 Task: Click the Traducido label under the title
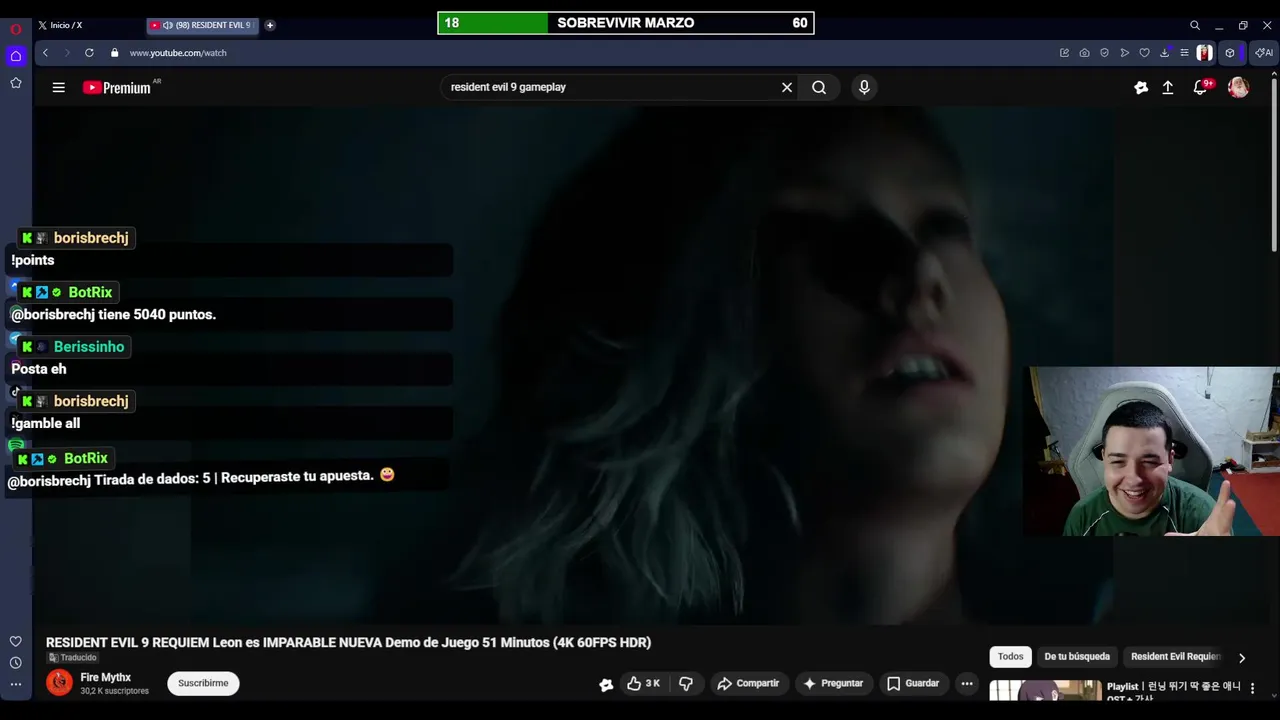tap(72, 657)
